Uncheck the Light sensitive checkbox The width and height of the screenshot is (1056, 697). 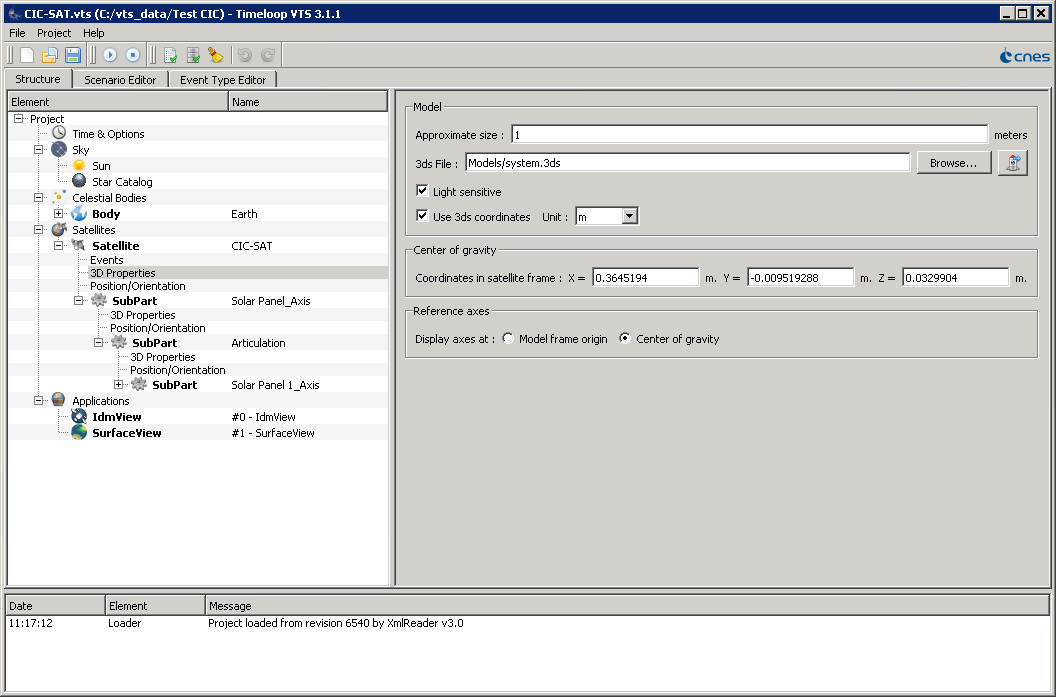422,192
